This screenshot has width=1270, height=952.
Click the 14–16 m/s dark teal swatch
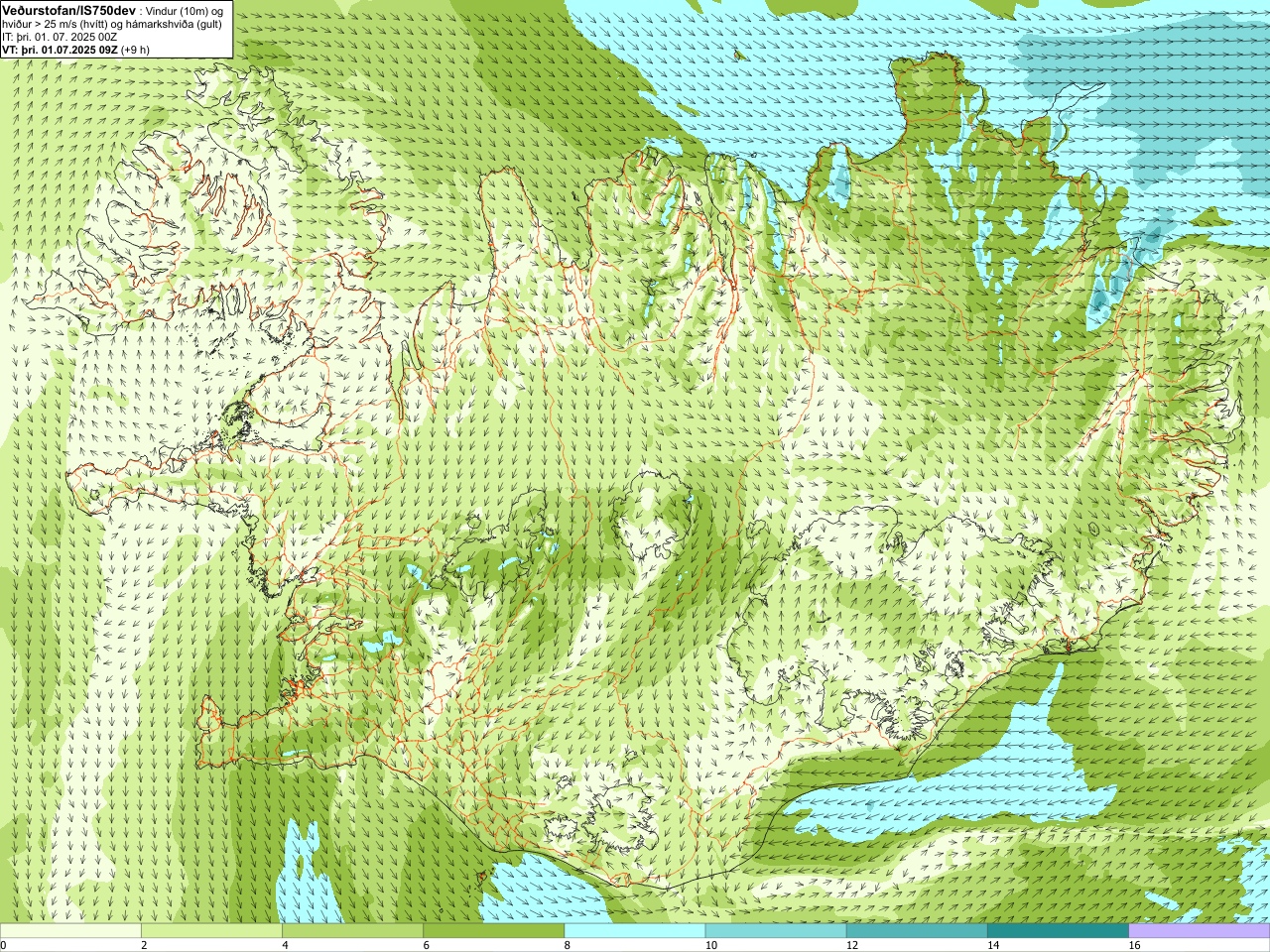click(1059, 931)
